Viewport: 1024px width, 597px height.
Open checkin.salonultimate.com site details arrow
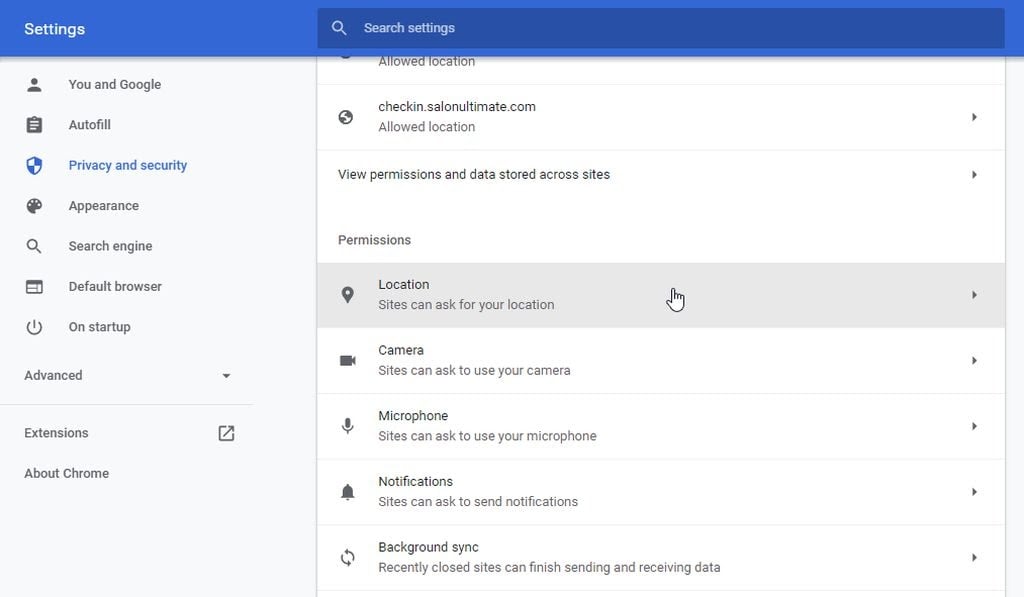974,117
